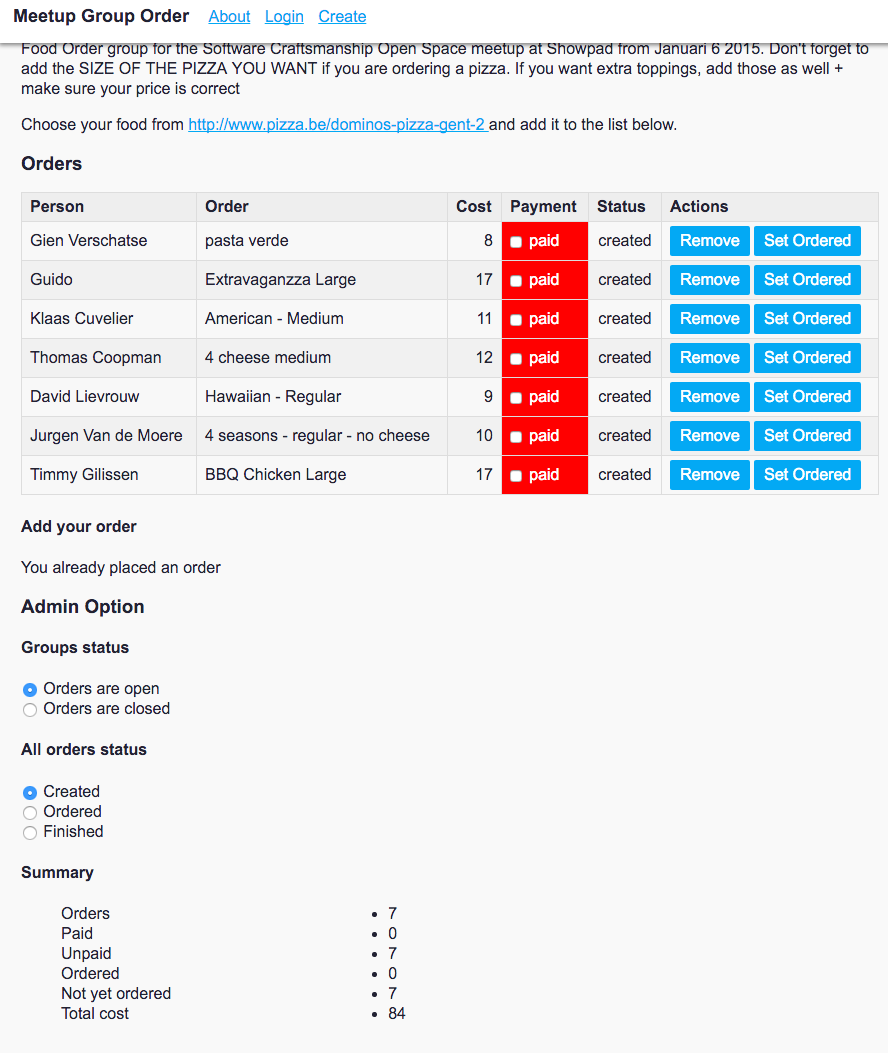Toggle paid checkbox for David Lievrouw
Image resolution: width=888 pixels, height=1053 pixels.
tap(516, 398)
